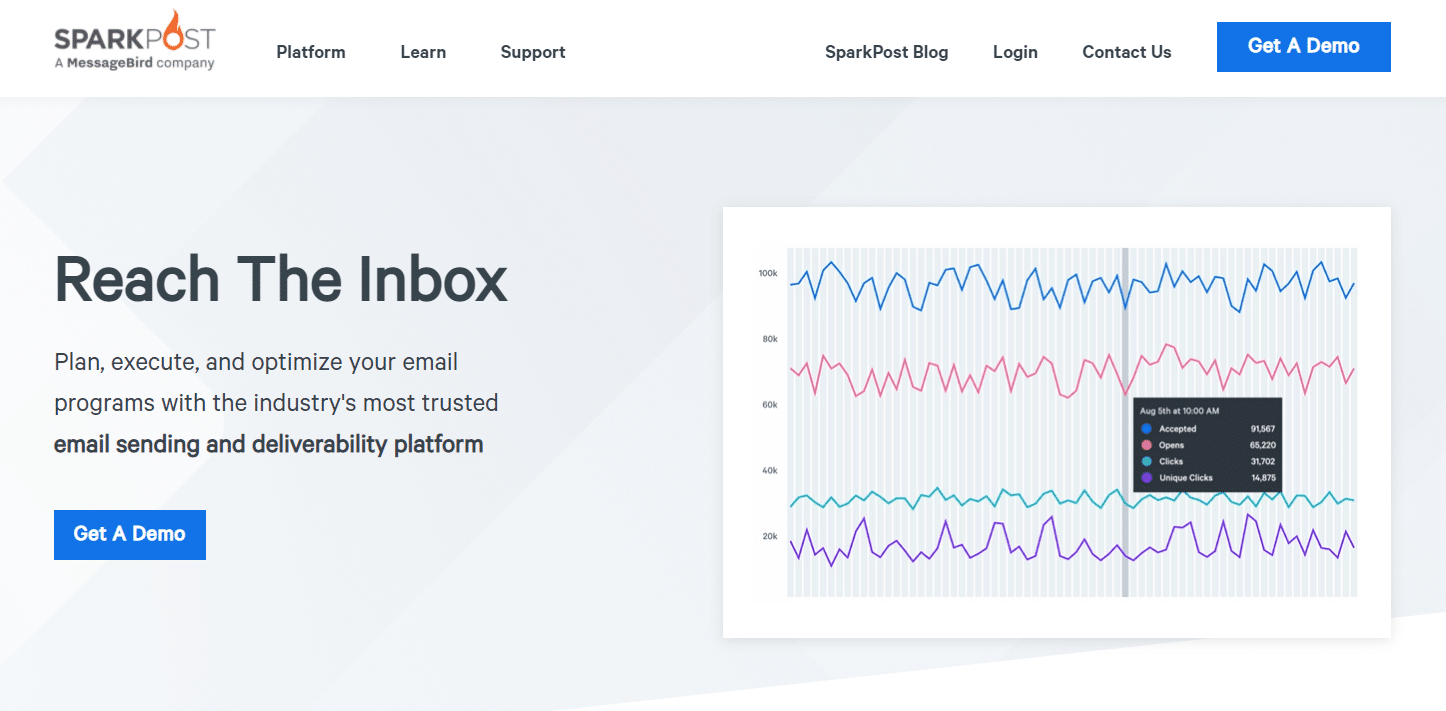
Task: Click the Accepted value 91,567
Action: tap(1262, 429)
